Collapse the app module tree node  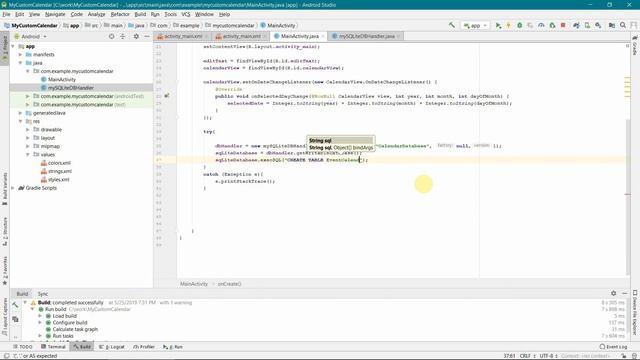pos(13,46)
